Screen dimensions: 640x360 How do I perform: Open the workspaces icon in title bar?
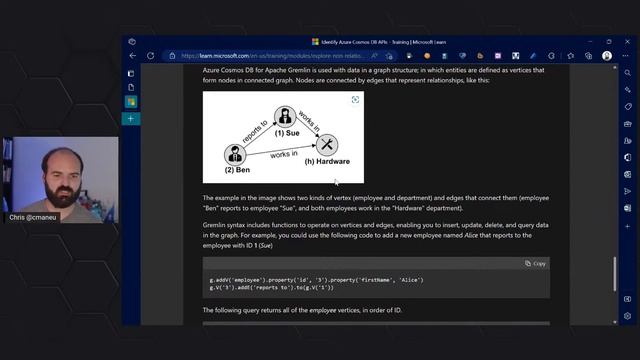click(132, 42)
